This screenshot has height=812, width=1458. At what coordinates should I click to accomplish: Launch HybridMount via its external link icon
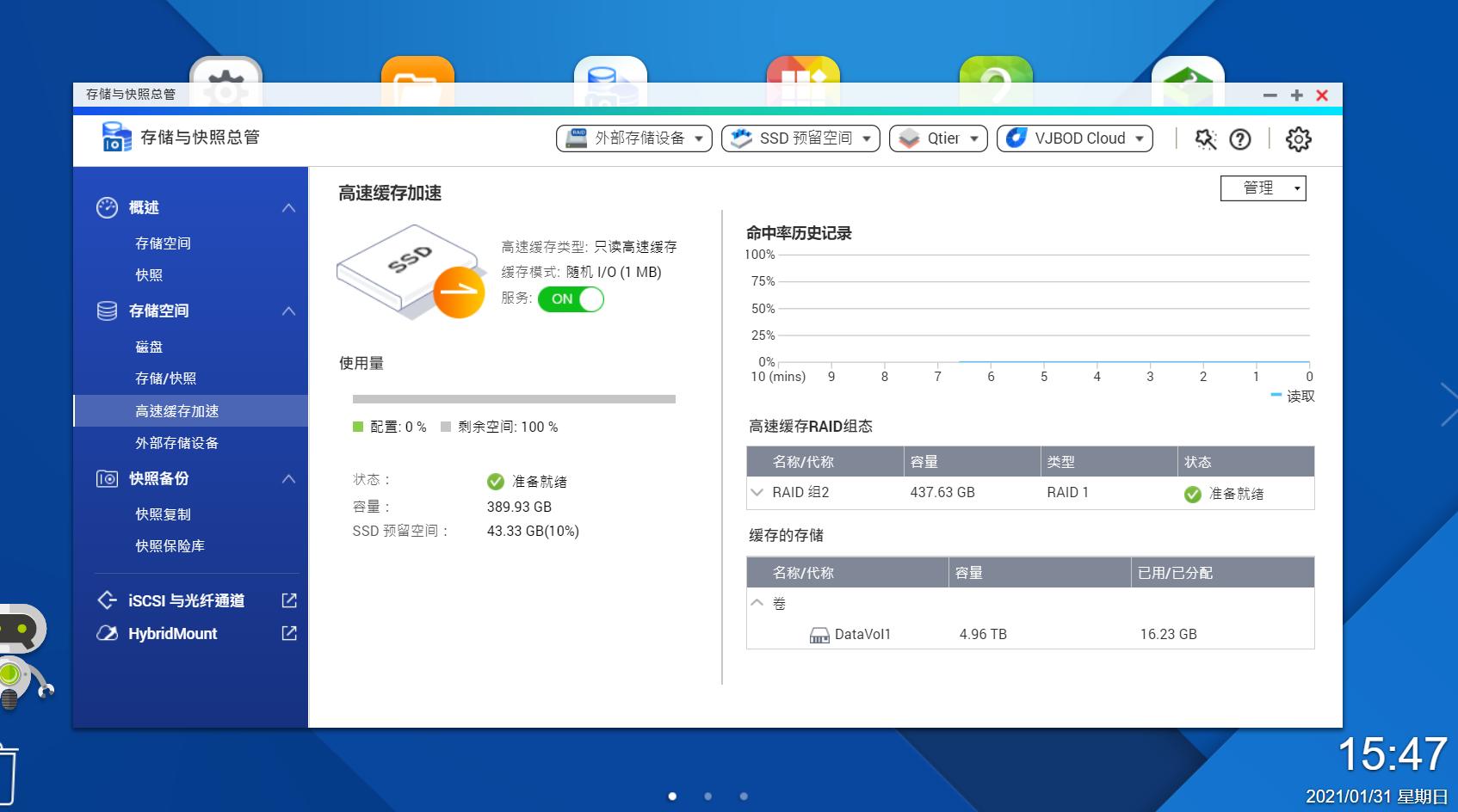point(289,634)
